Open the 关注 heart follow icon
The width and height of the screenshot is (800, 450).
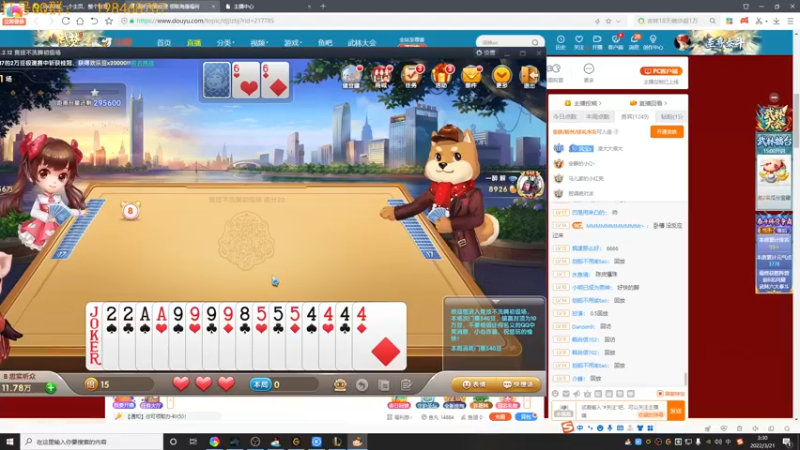[579, 42]
